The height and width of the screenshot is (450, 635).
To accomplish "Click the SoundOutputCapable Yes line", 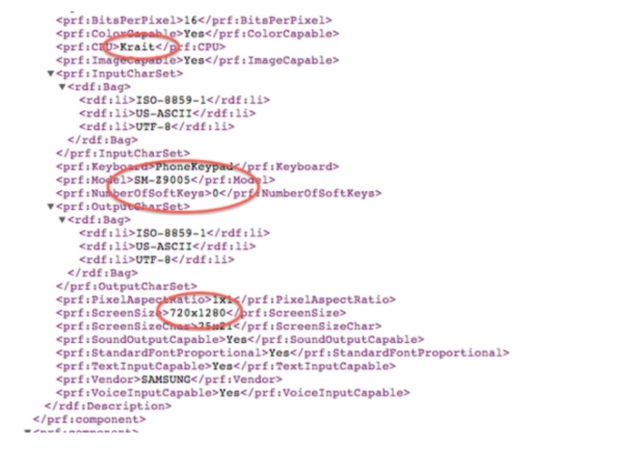I will pos(240,339).
